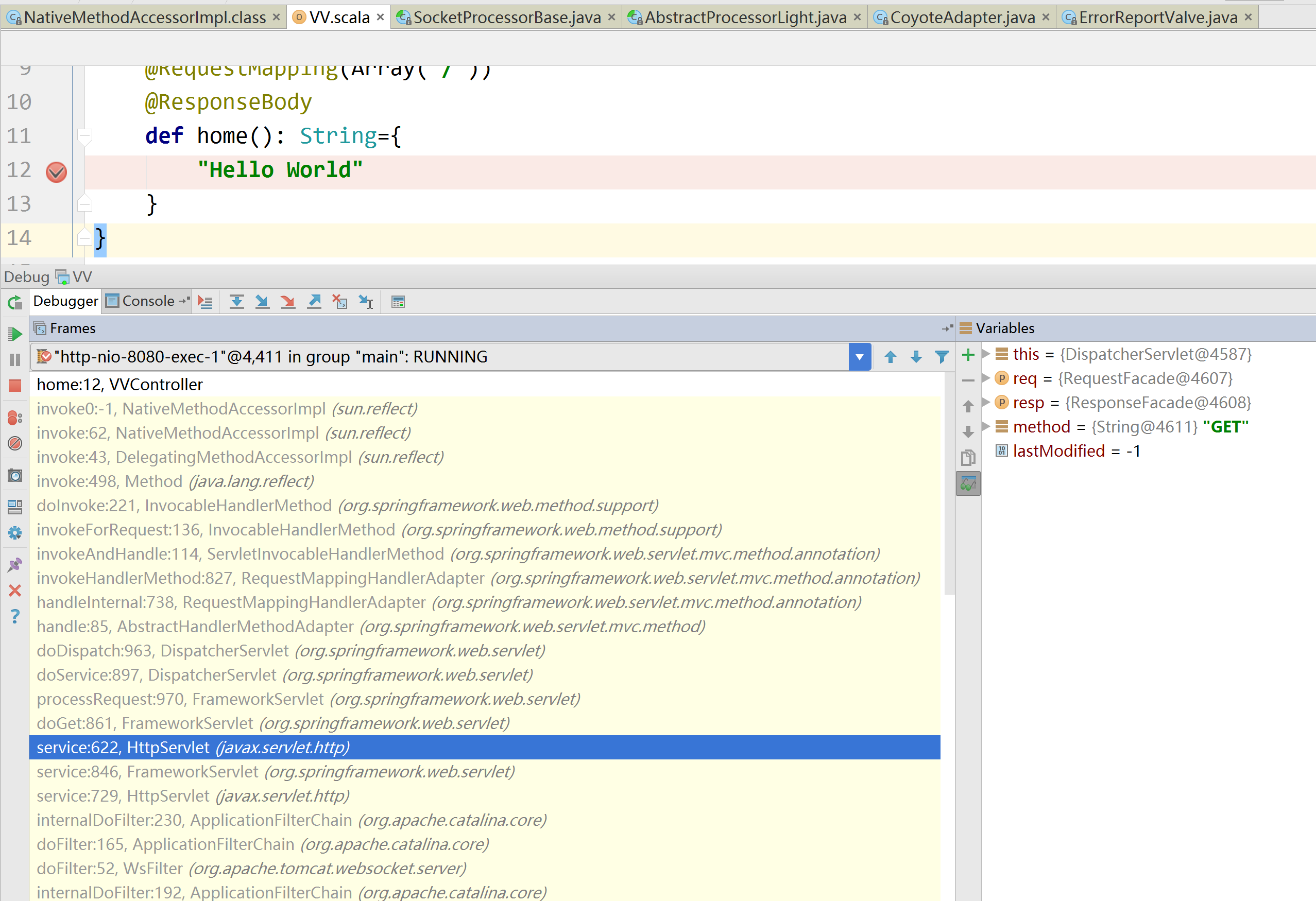Image resolution: width=1316 pixels, height=901 pixels.
Task: Toggle frames filter funnel icon
Action: click(942, 357)
